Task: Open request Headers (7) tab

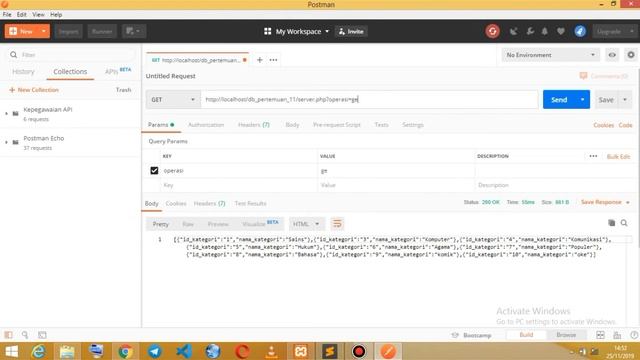Action: [253, 124]
